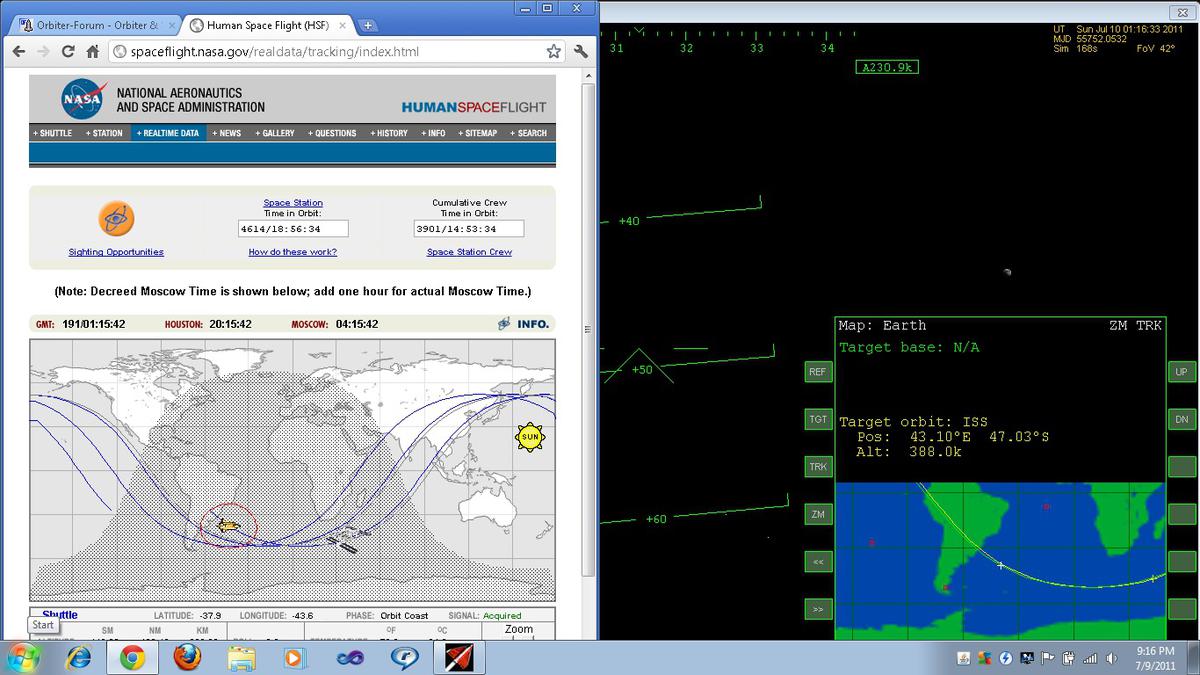Image resolution: width=1200 pixels, height=675 pixels.
Task: Open 'How do these work?' link
Action: 293,252
